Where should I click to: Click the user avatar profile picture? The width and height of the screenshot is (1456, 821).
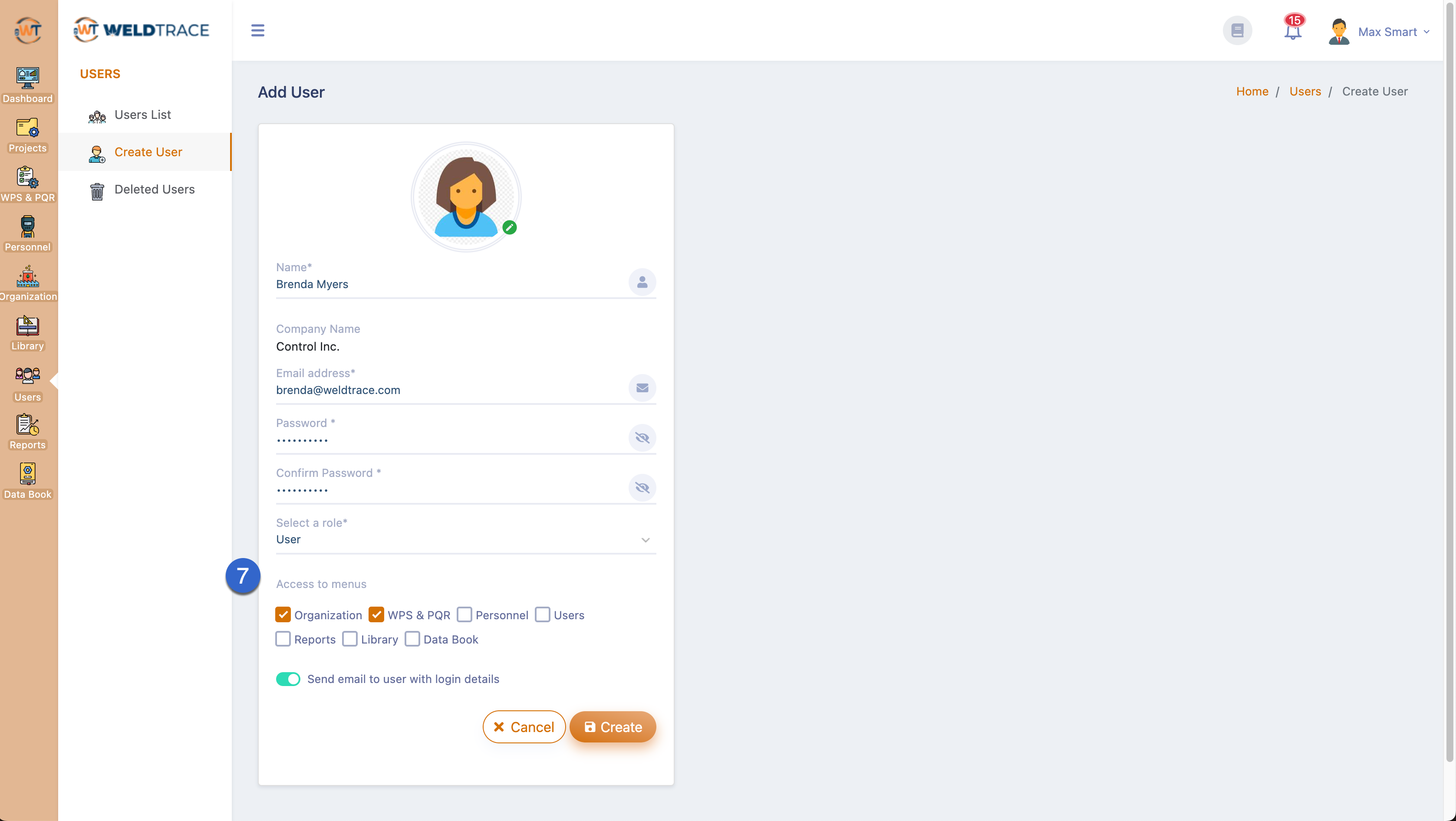(466, 197)
